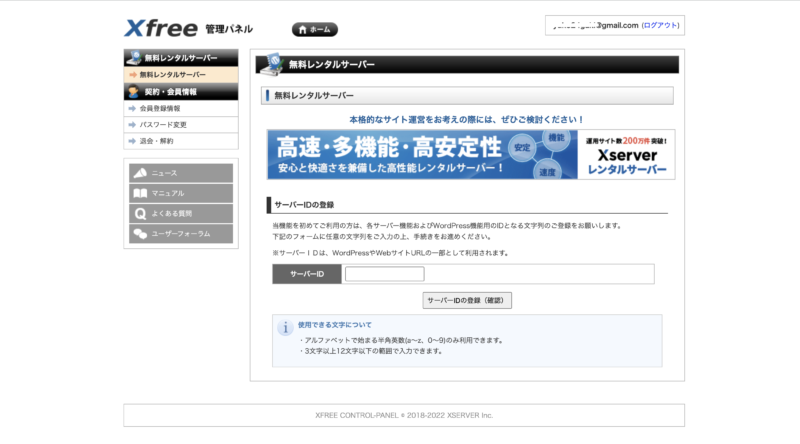
Task: Click arrow icon beside 退会・解約
Action: (133, 141)
